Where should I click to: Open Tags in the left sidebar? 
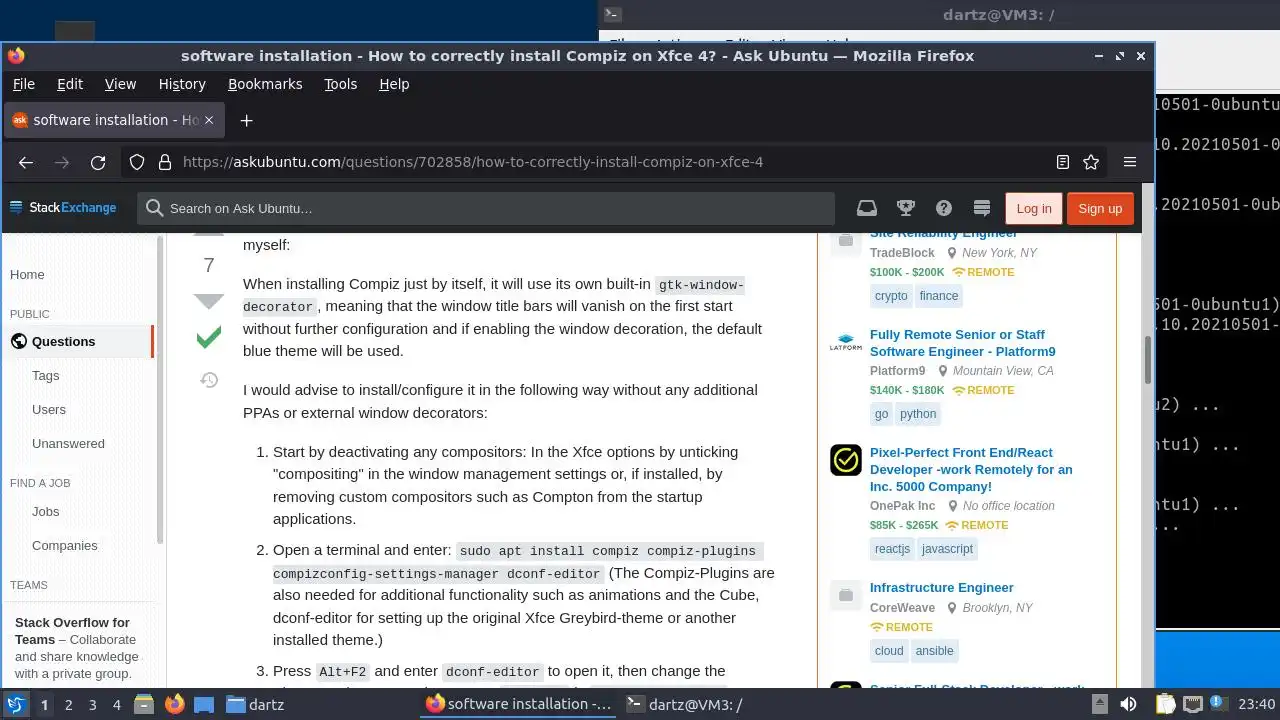coord(46,375)
